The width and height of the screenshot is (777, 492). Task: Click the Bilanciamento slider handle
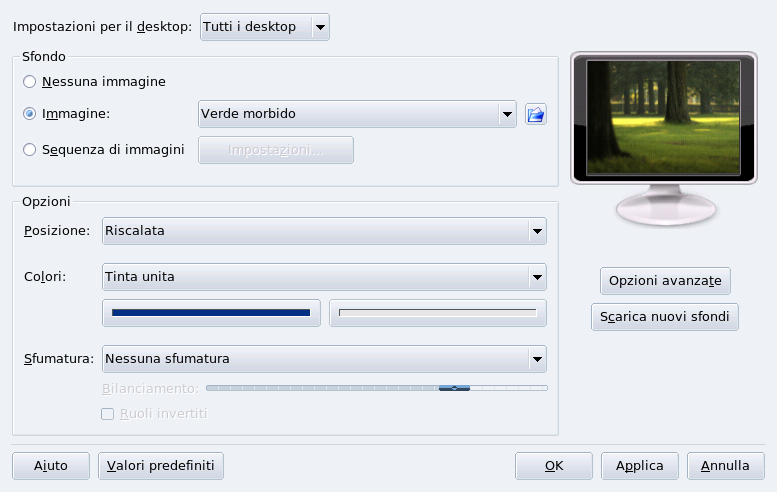coord(454,387)
